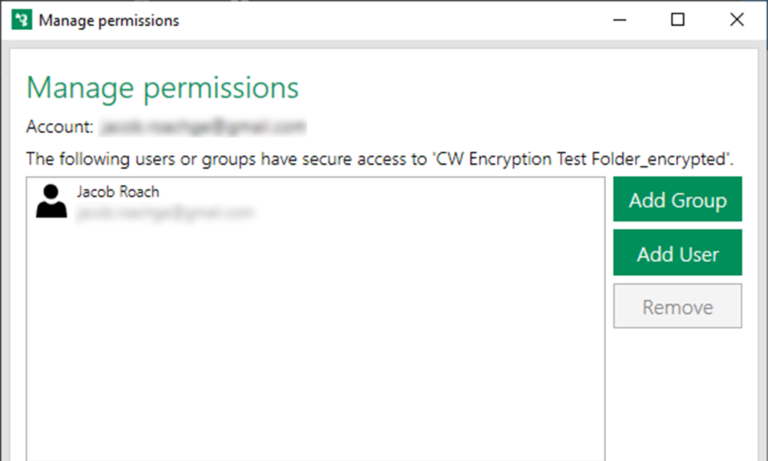Select Jacob Roach's user avatar icon
The width and height of the screenshot is (768, 461).
[51, 201]
